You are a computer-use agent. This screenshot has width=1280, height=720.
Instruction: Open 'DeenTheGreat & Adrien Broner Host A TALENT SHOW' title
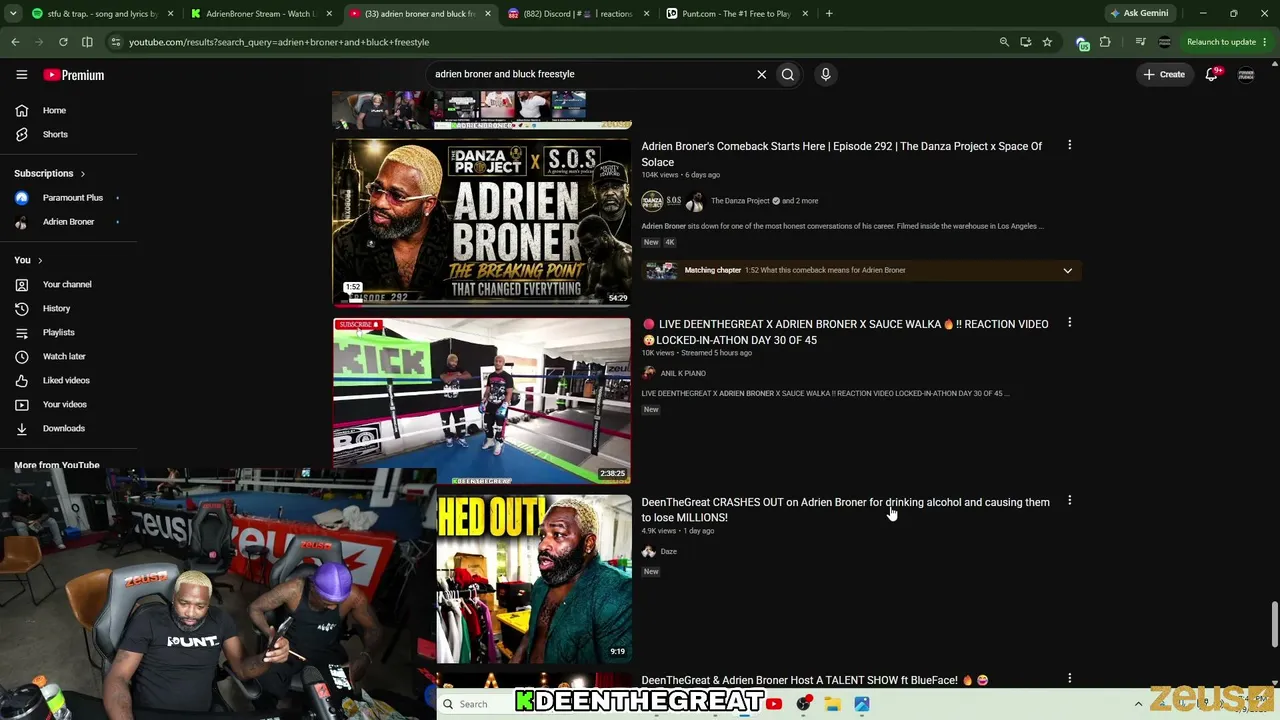pos(815,680)
